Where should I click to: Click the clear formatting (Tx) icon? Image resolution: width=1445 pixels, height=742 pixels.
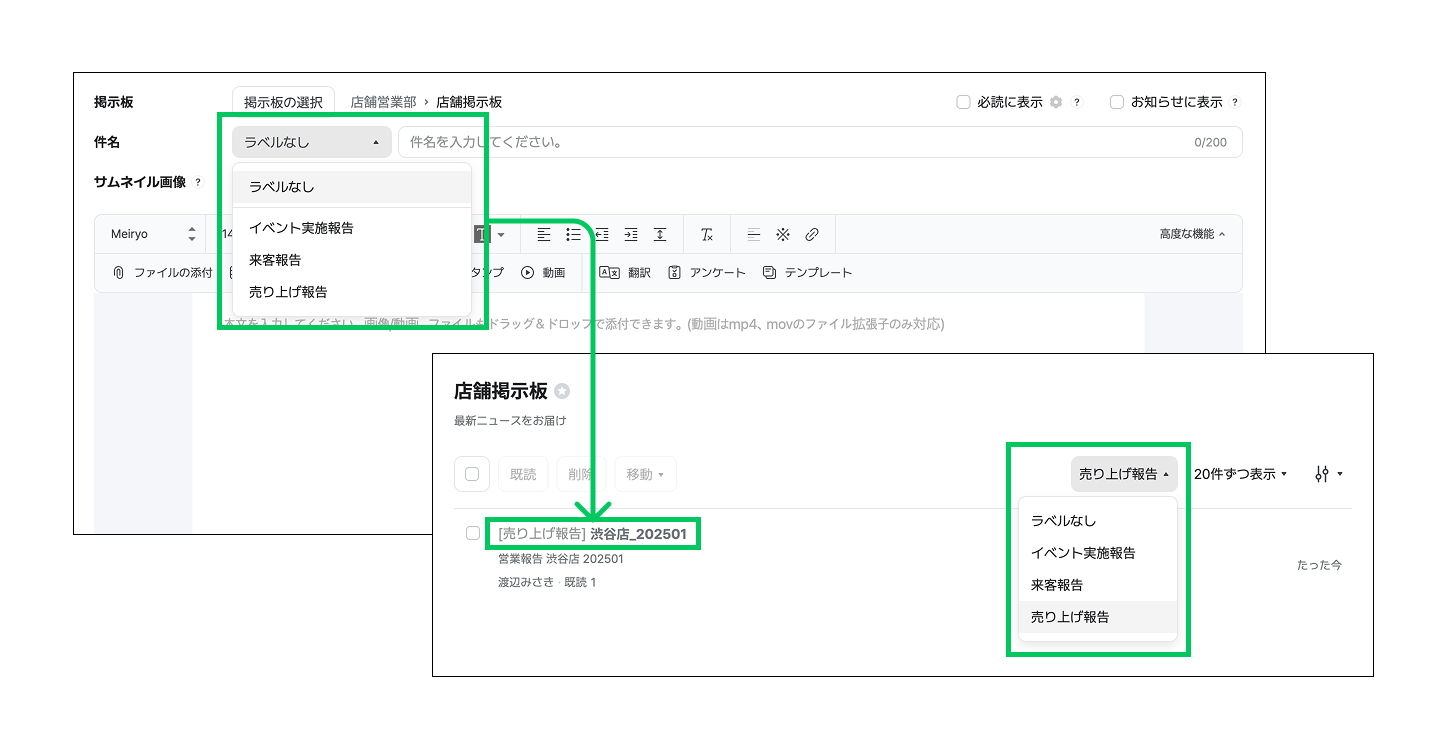[x=707, y=234]
